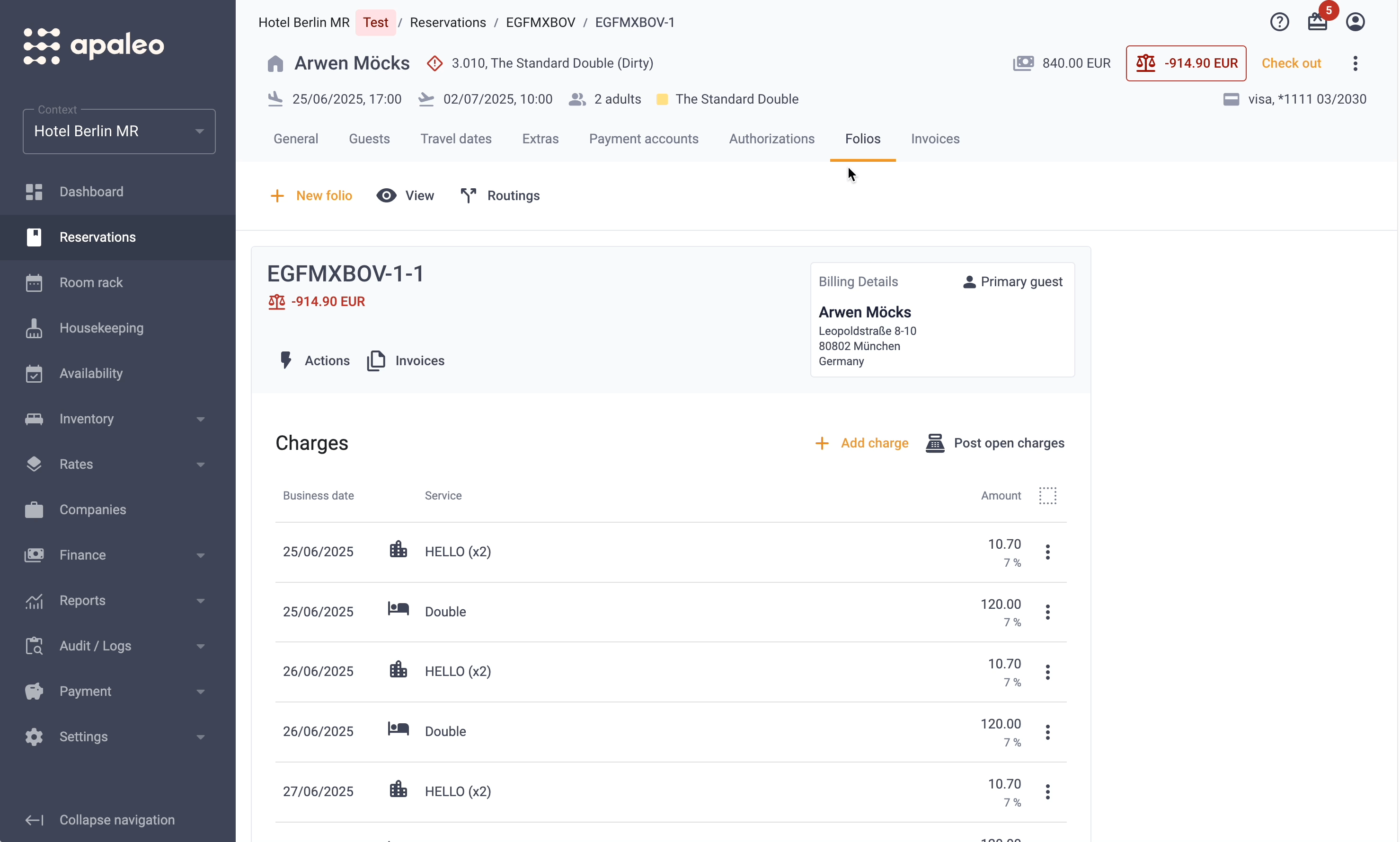Click the Primary guest person icon
This screenshot has width=1400, height=842.
pos(969,282)
